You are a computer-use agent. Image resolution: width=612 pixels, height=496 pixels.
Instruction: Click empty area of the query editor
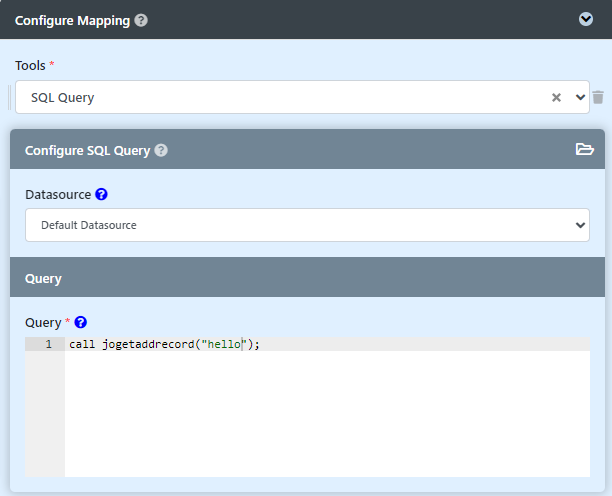pyautogui.click(x=326, y=420)
